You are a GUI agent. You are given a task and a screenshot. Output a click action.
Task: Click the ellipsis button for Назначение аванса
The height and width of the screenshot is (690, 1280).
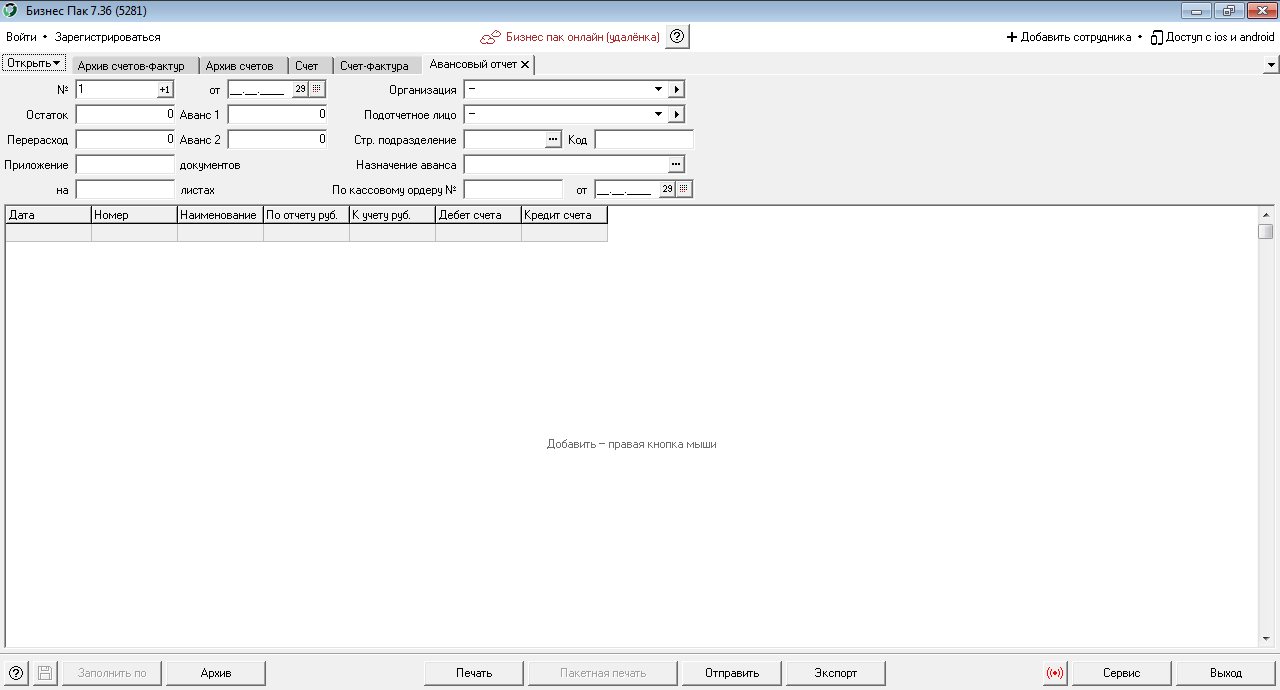[x=676, y=164]
